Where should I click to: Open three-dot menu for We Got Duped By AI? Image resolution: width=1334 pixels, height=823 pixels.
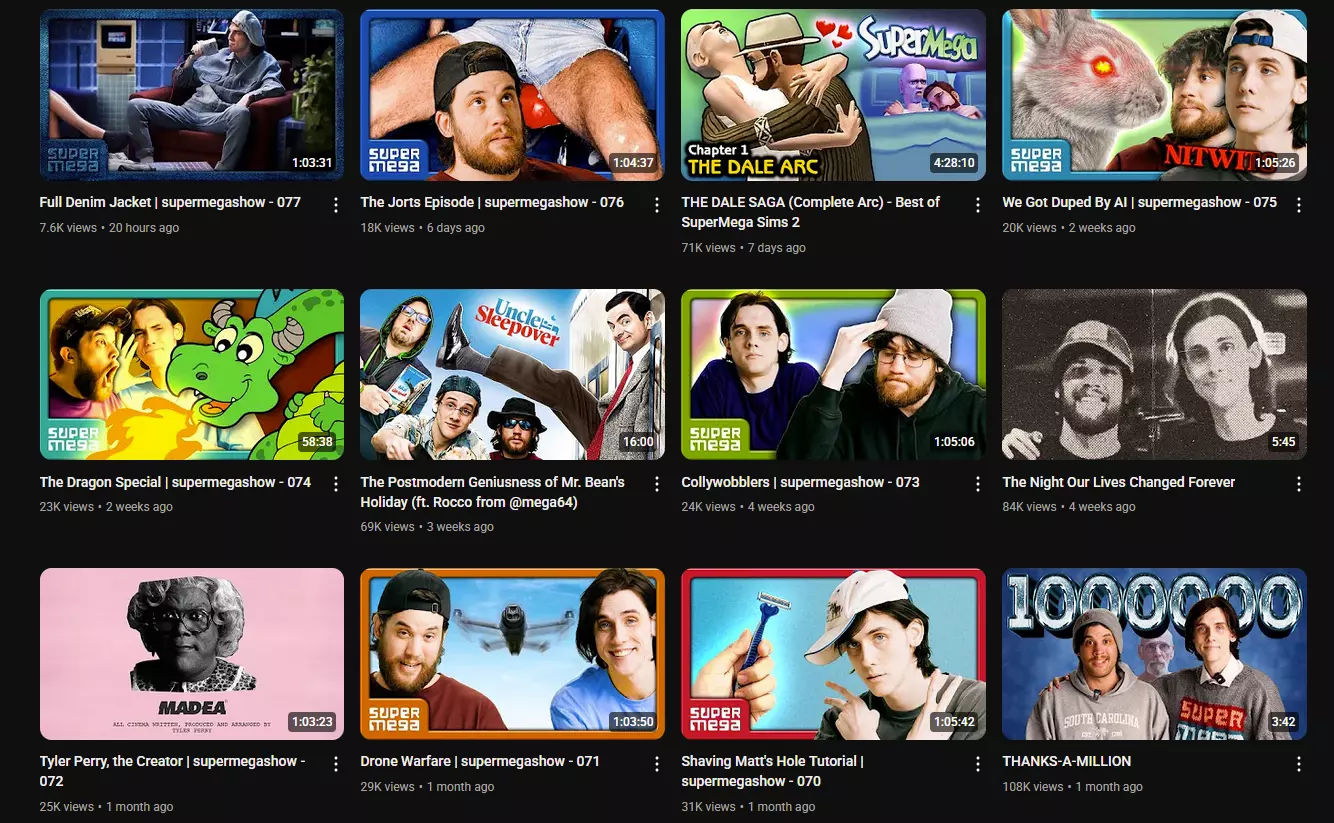1299,205
